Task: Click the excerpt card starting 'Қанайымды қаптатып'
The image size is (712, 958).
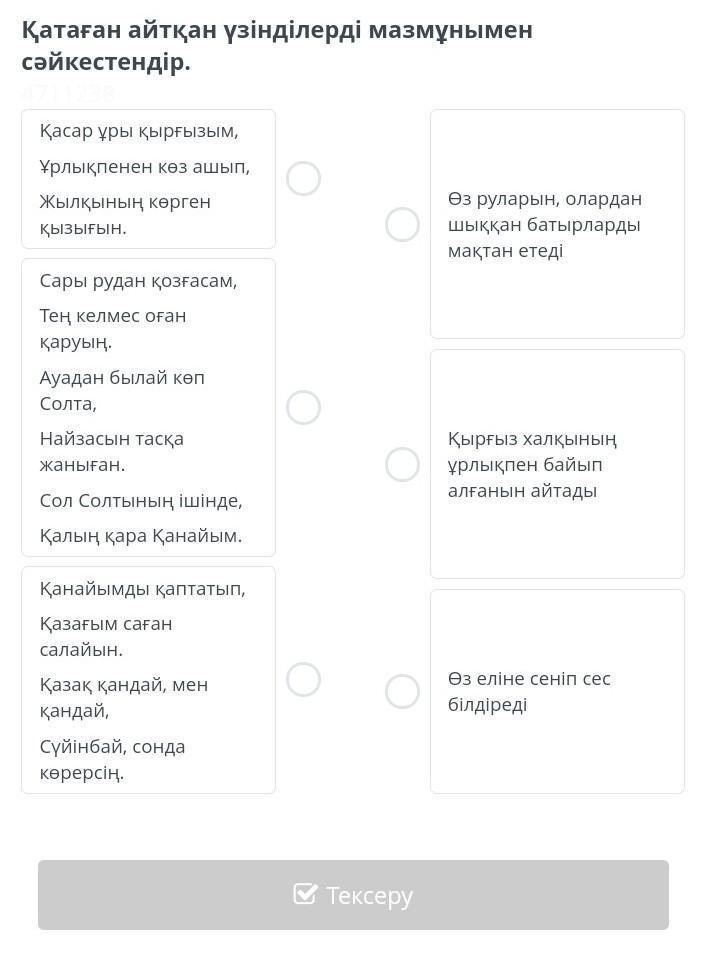Action: pyautogui.click(x=148, y=680)
